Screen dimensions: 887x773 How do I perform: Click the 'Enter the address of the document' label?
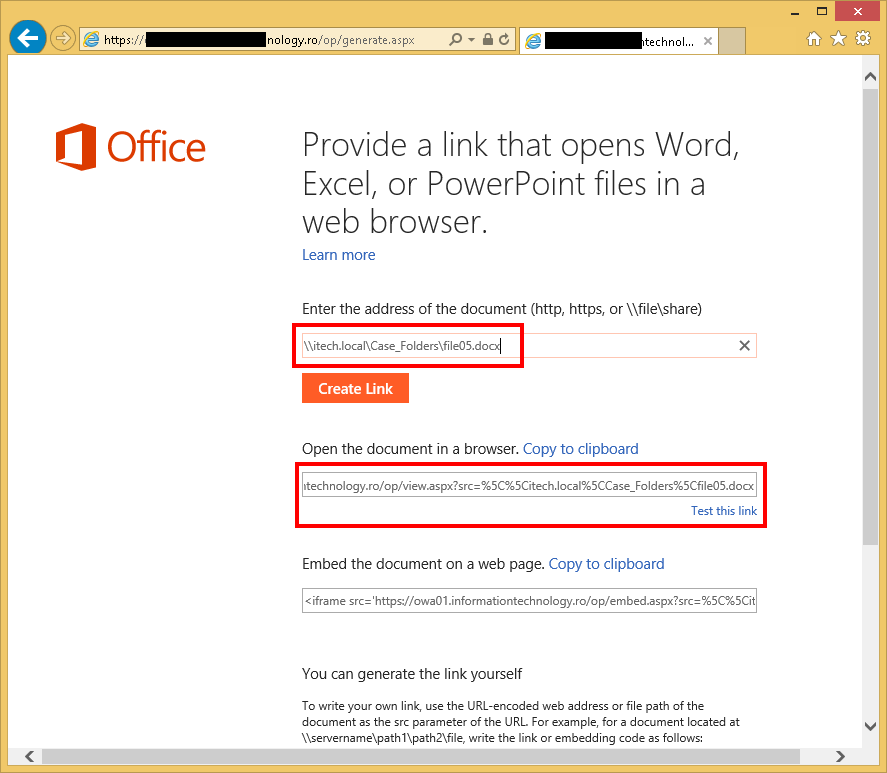click(x=502, y=309)
